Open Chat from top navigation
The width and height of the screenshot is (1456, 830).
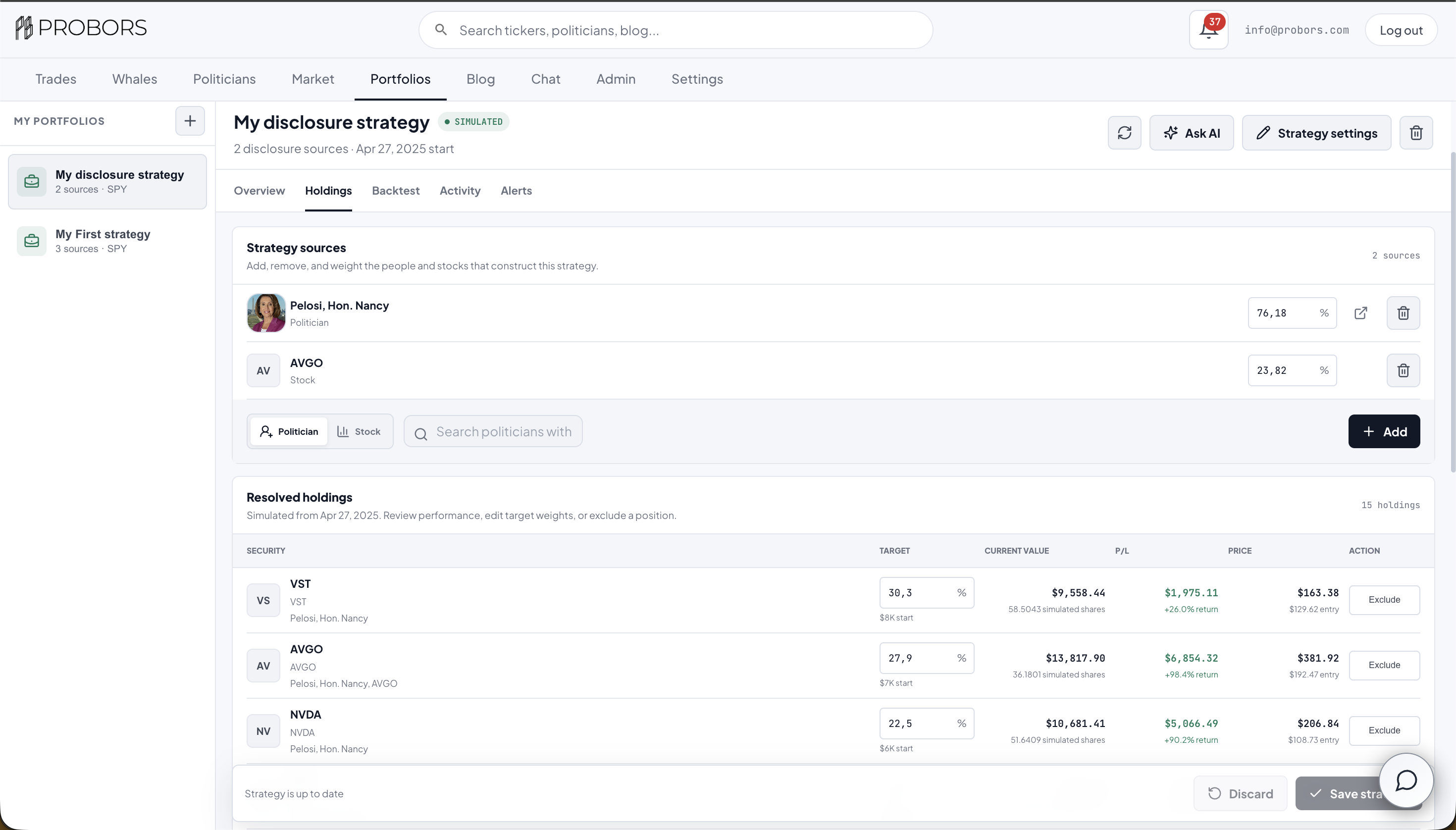click(x=546, y=79)
